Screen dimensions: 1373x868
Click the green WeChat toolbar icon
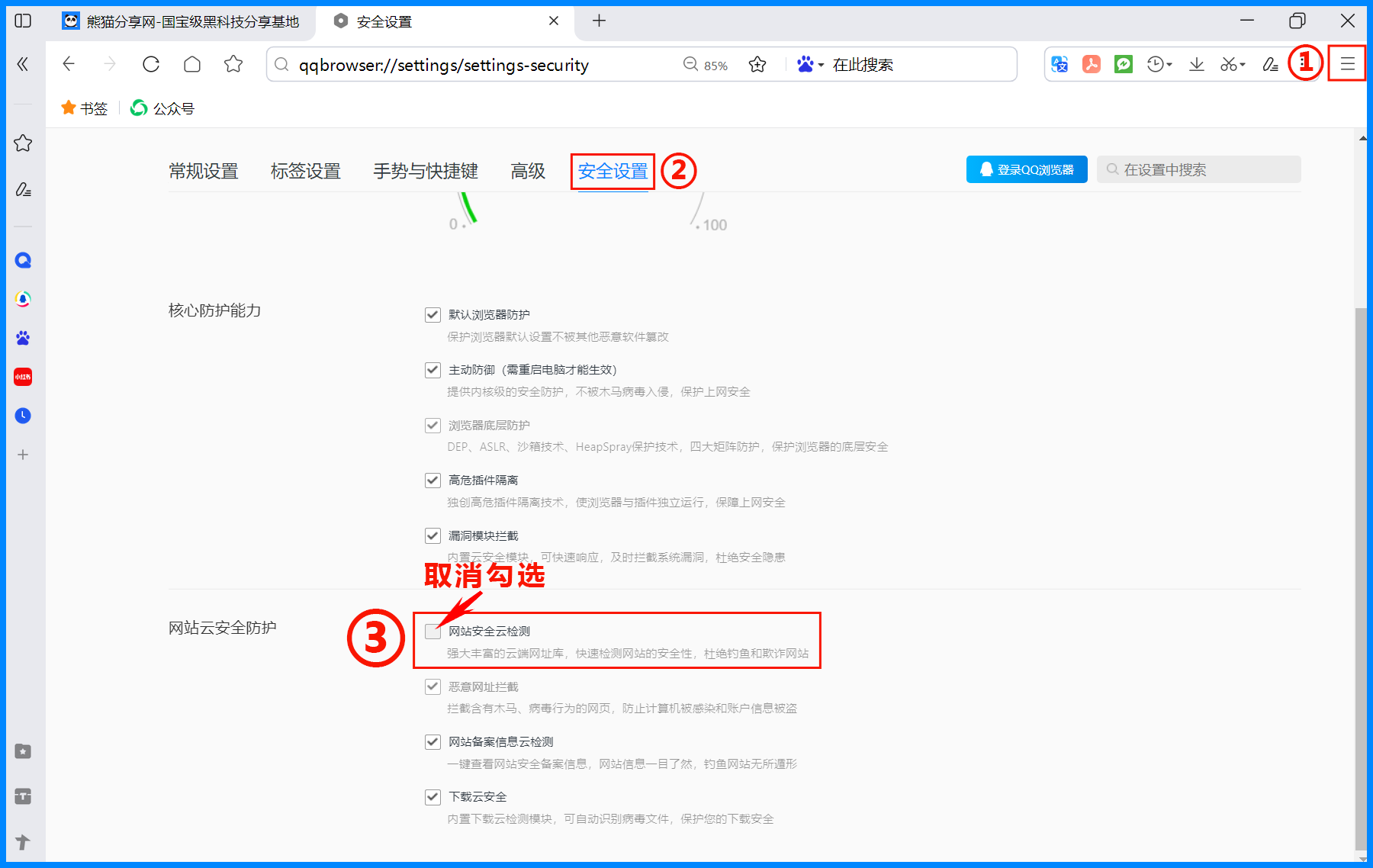(x=1123, y=64)
